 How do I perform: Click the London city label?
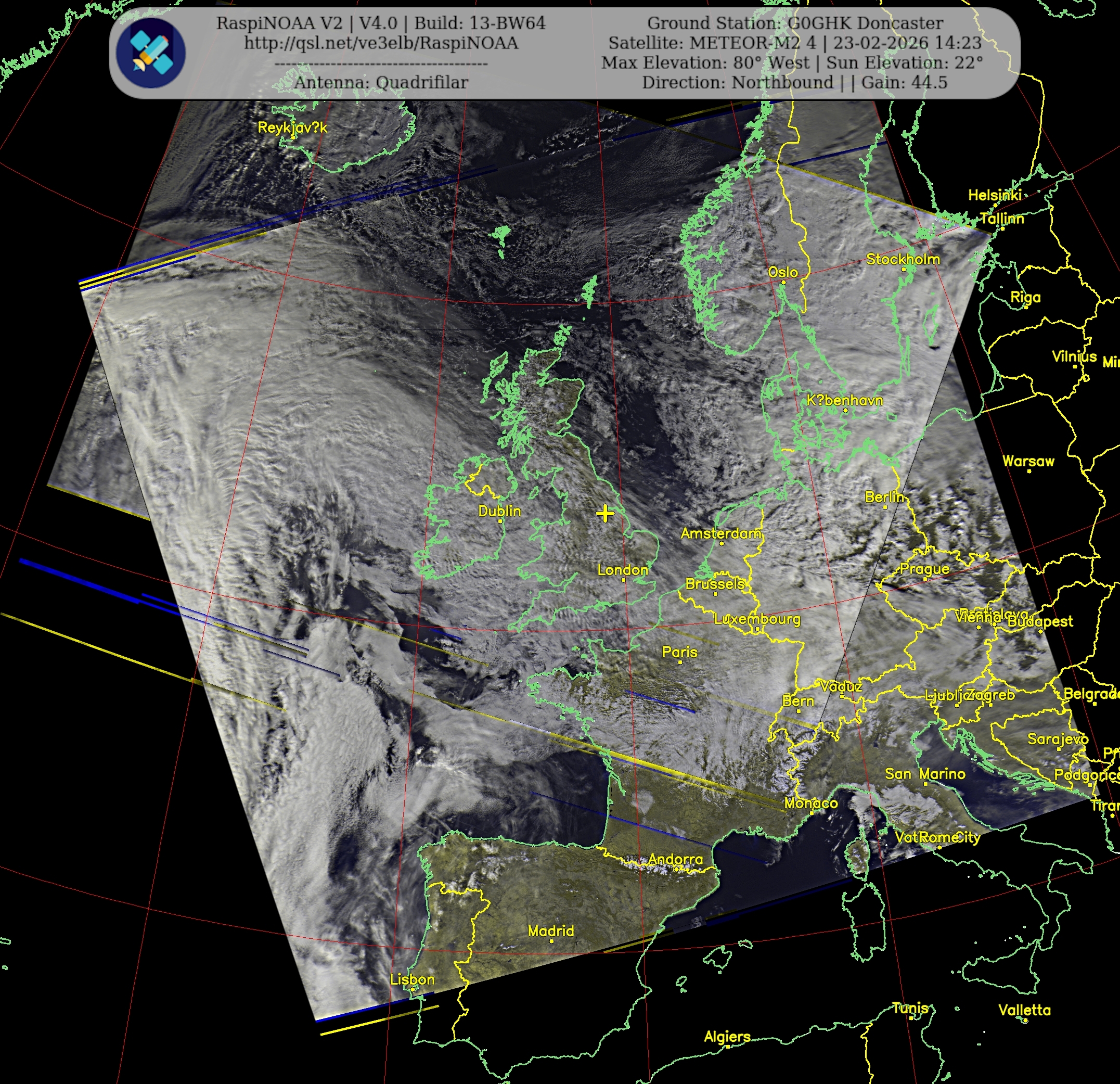pyautogui.click(x=622, y=569)
